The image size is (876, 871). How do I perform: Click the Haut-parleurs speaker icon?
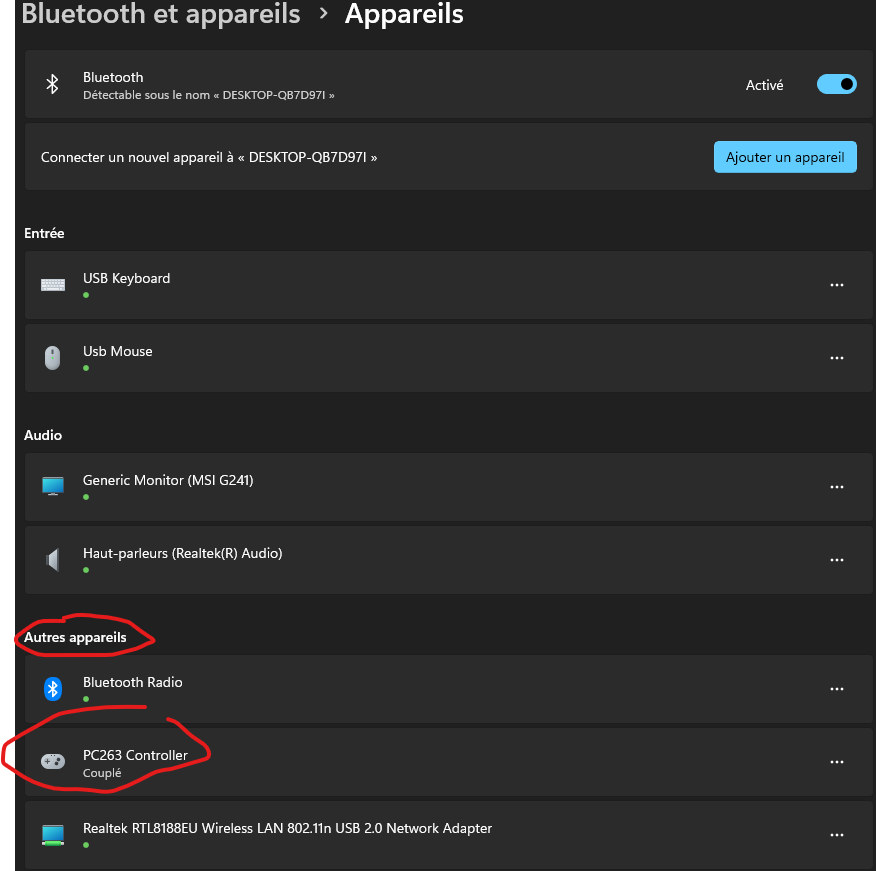pyautogui.click(x=53, y=560)
